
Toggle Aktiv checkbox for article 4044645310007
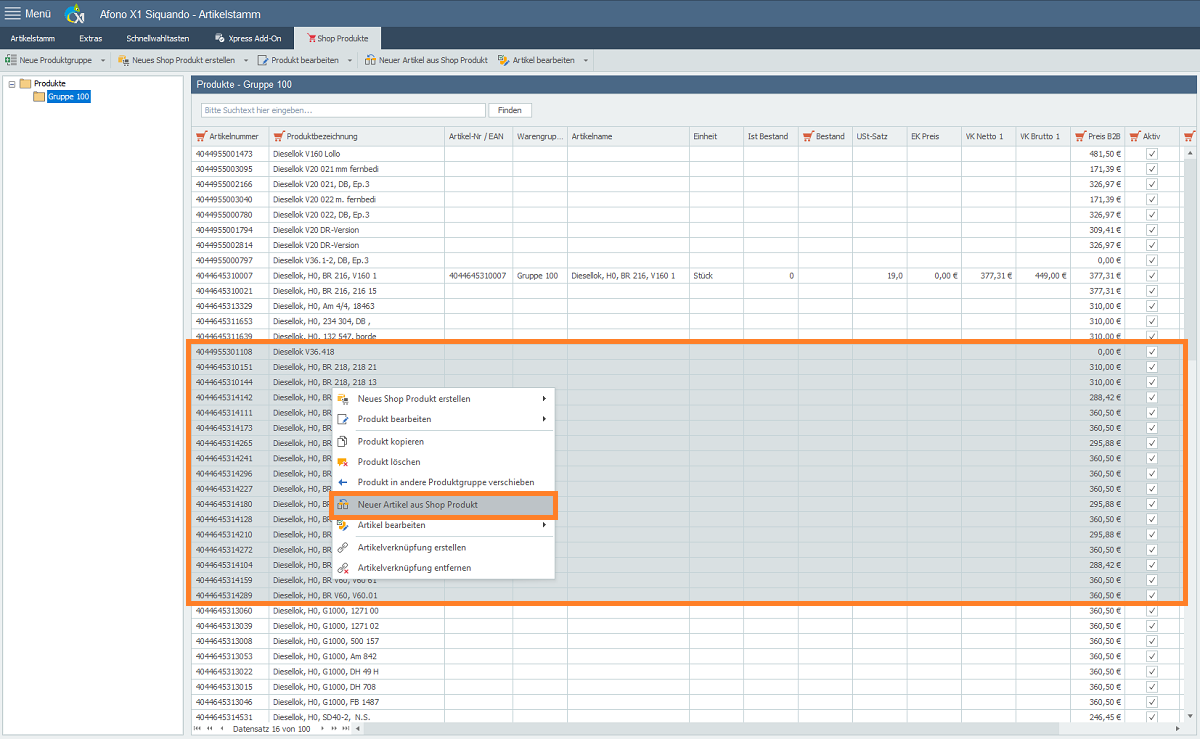pos(1152,275)
